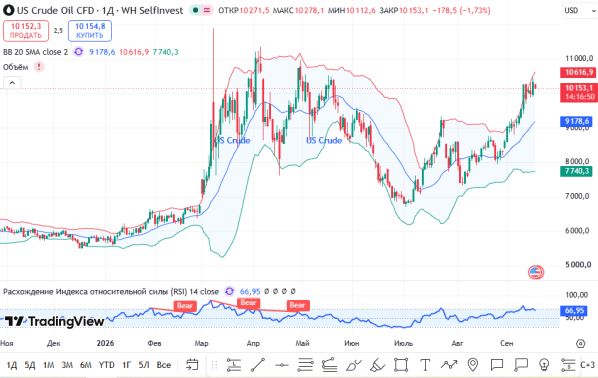Select the idea lightbulb tool
598x378 pixels.
click(544, 365)
